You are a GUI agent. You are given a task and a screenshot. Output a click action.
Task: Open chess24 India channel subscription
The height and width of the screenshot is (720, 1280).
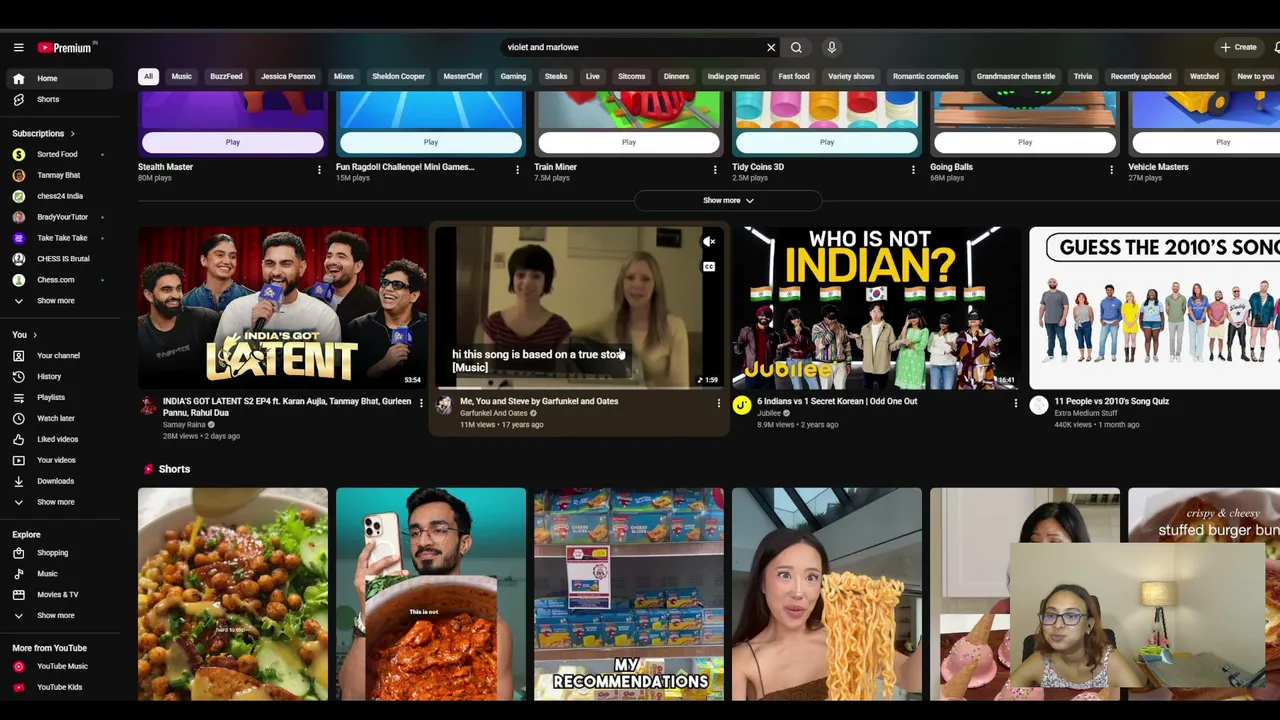(60, 196)
